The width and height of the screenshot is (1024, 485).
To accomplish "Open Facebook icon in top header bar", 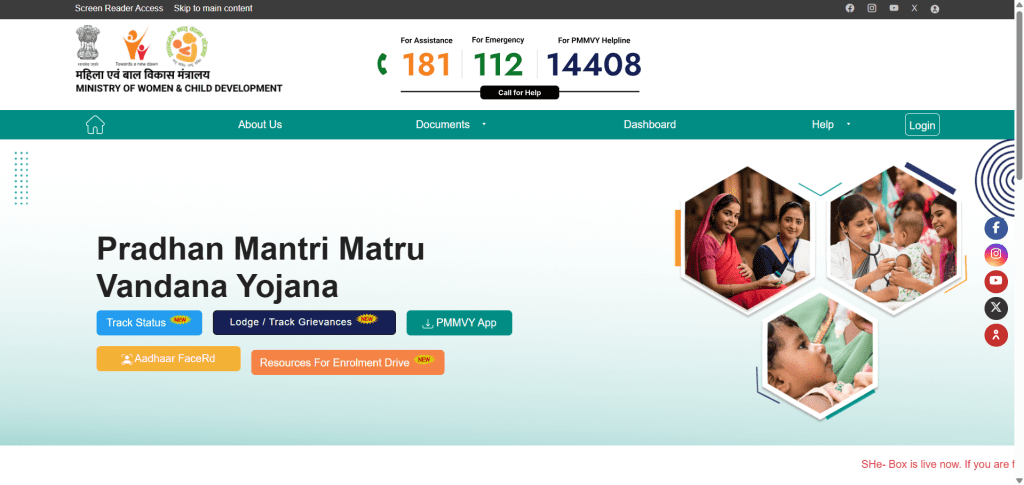I will (850, 8).
